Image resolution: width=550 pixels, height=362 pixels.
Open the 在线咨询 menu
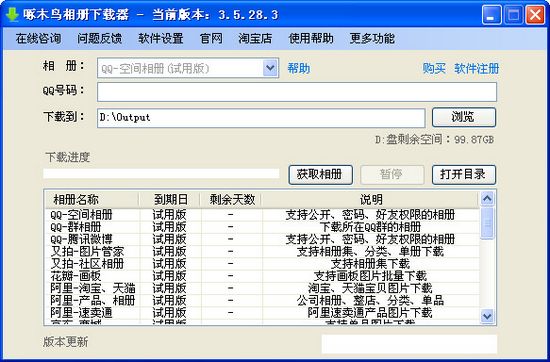(39, 38)
